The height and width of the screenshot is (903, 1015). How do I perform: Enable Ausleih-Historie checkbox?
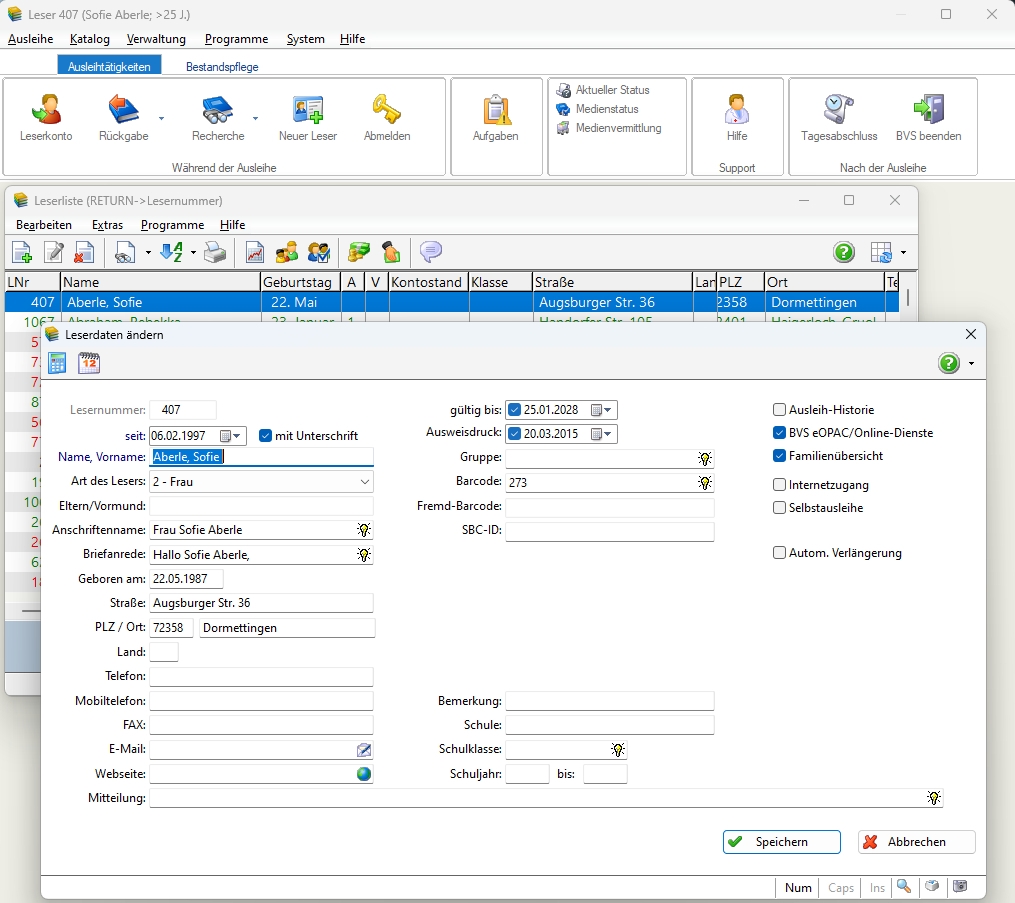click(779, 410)
